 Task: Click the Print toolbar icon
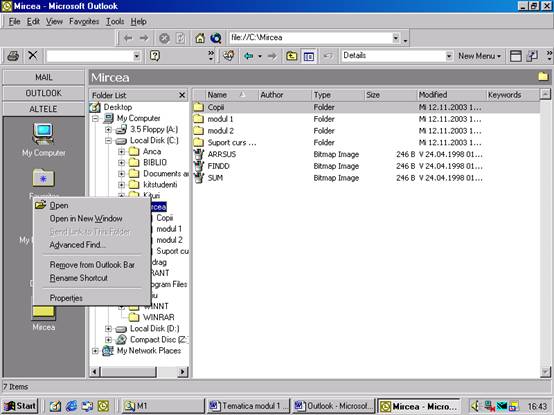click(13, 56)
